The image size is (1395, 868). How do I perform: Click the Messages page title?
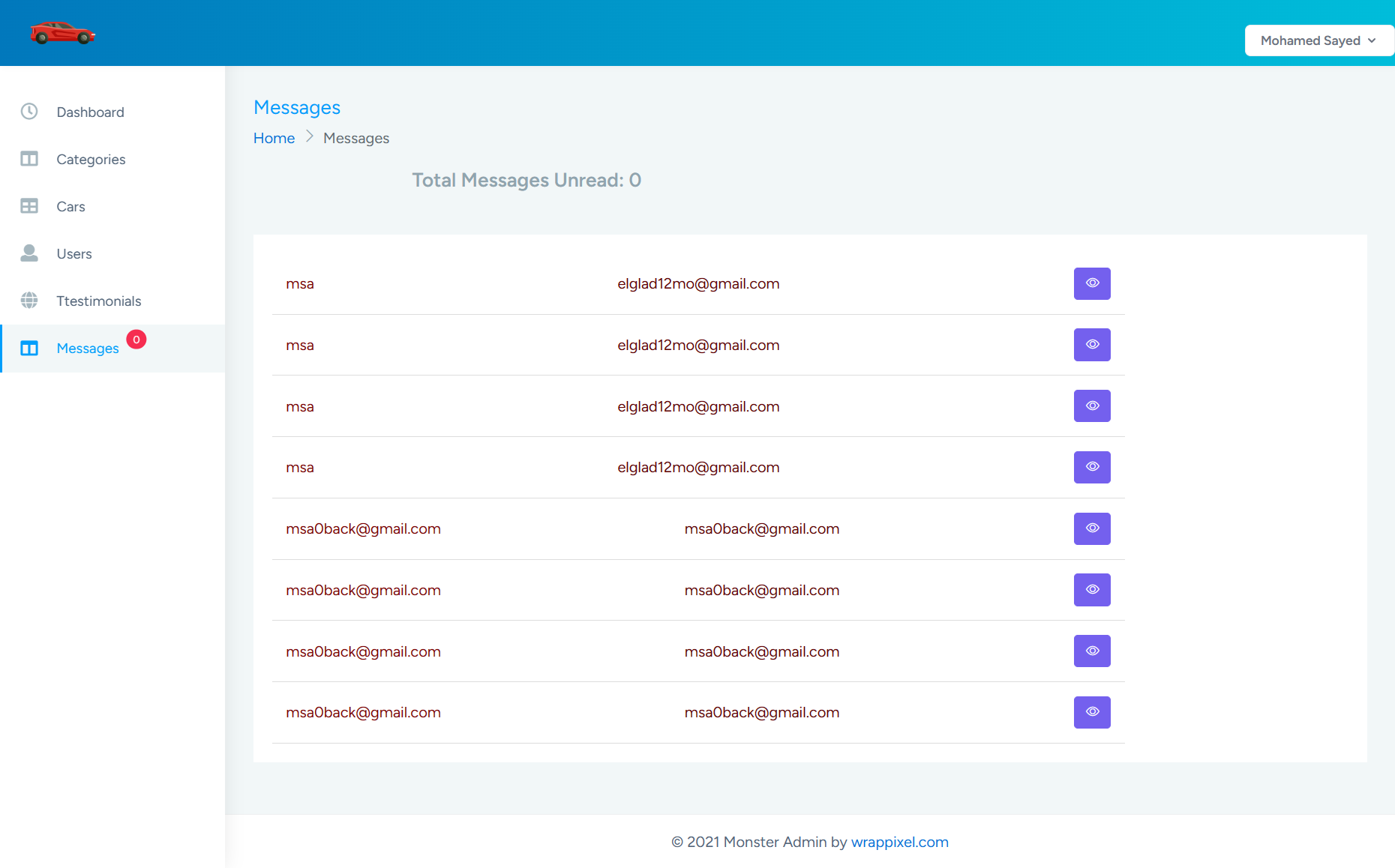tap(297, 107)
